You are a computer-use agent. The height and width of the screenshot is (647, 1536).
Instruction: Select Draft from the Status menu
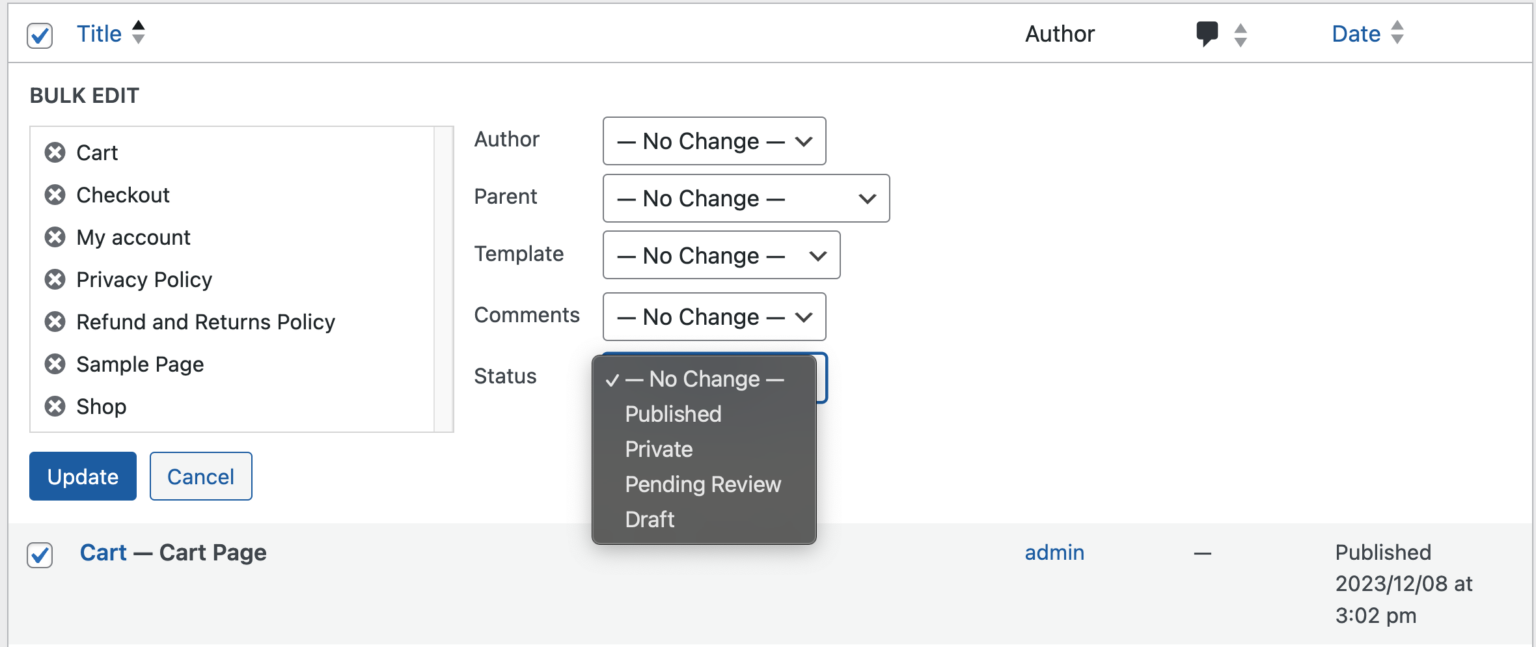pyautogui.click(x=650, y=519)
